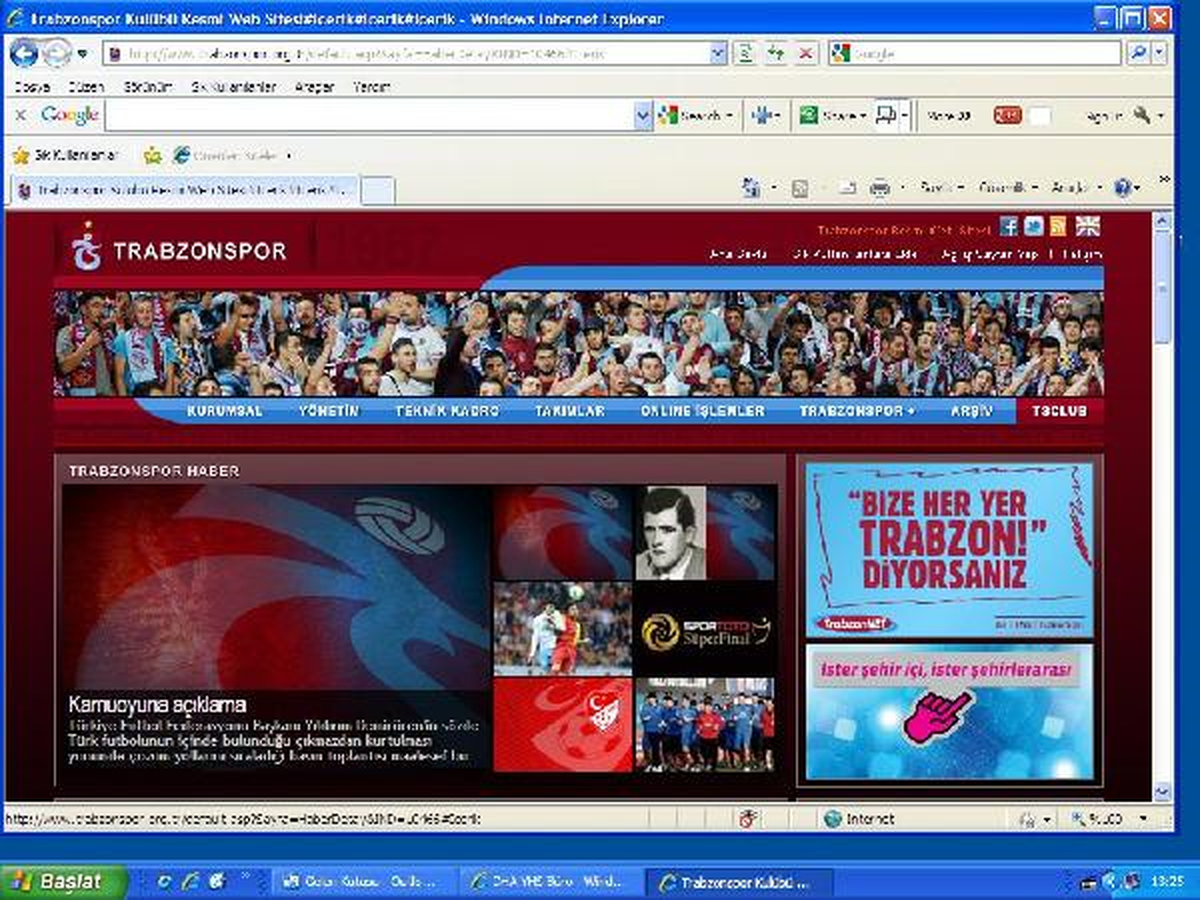The image size is (1200, 900).
Task: Click the Spor Toto Süper Final thumbnail
Action: tap(705, 629)
